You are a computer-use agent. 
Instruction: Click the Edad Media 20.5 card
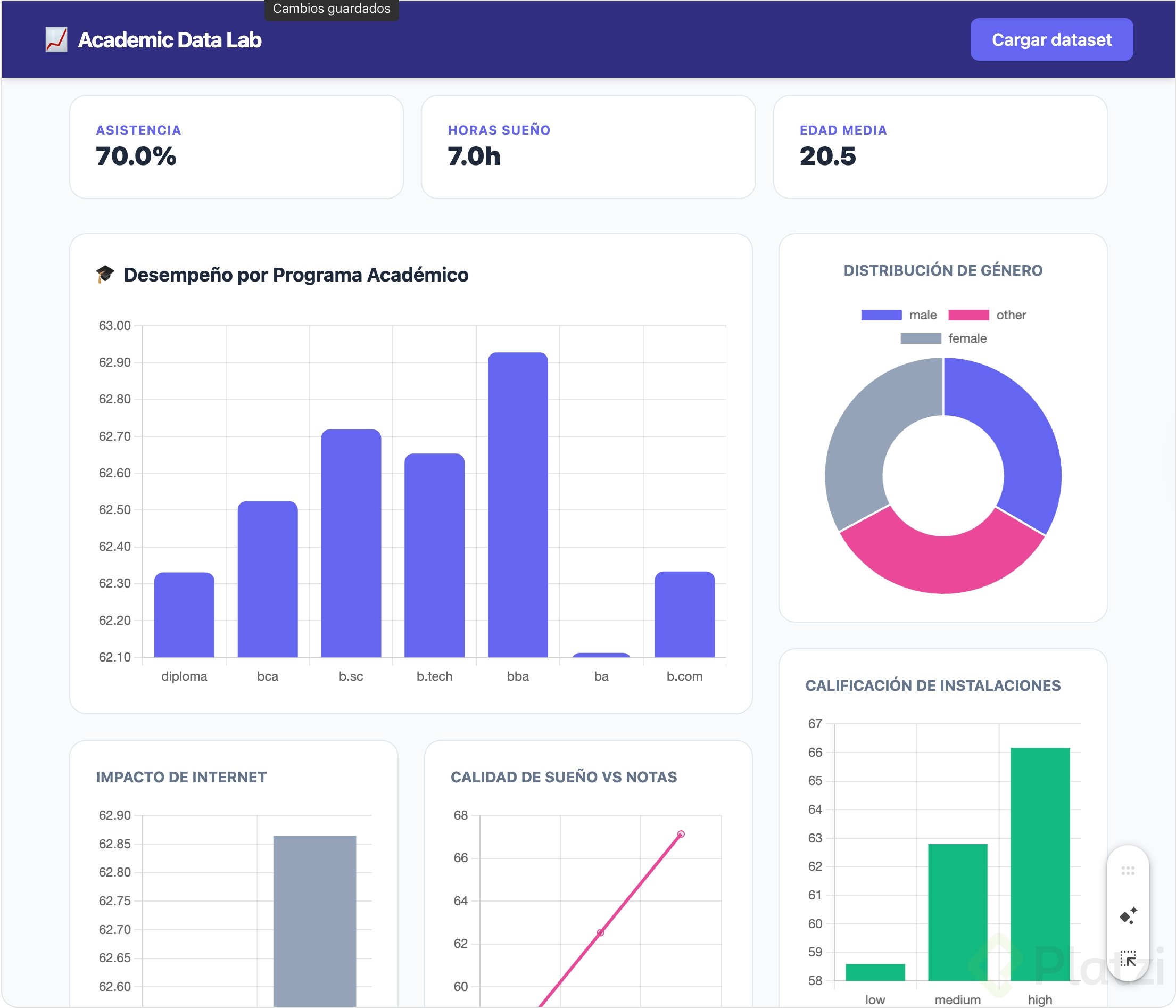(940, 147)
